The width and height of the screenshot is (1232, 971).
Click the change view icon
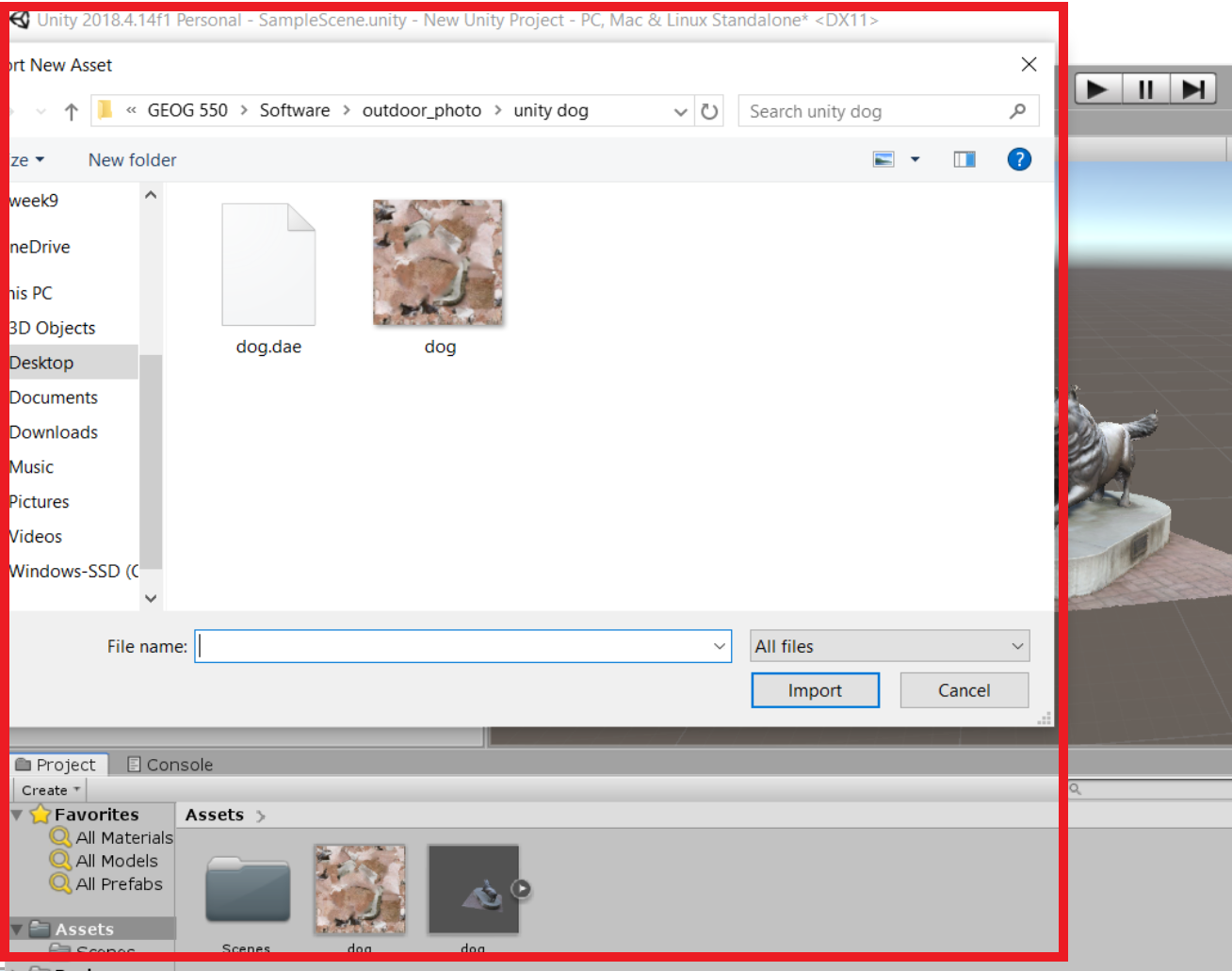[x=883, y=159]
